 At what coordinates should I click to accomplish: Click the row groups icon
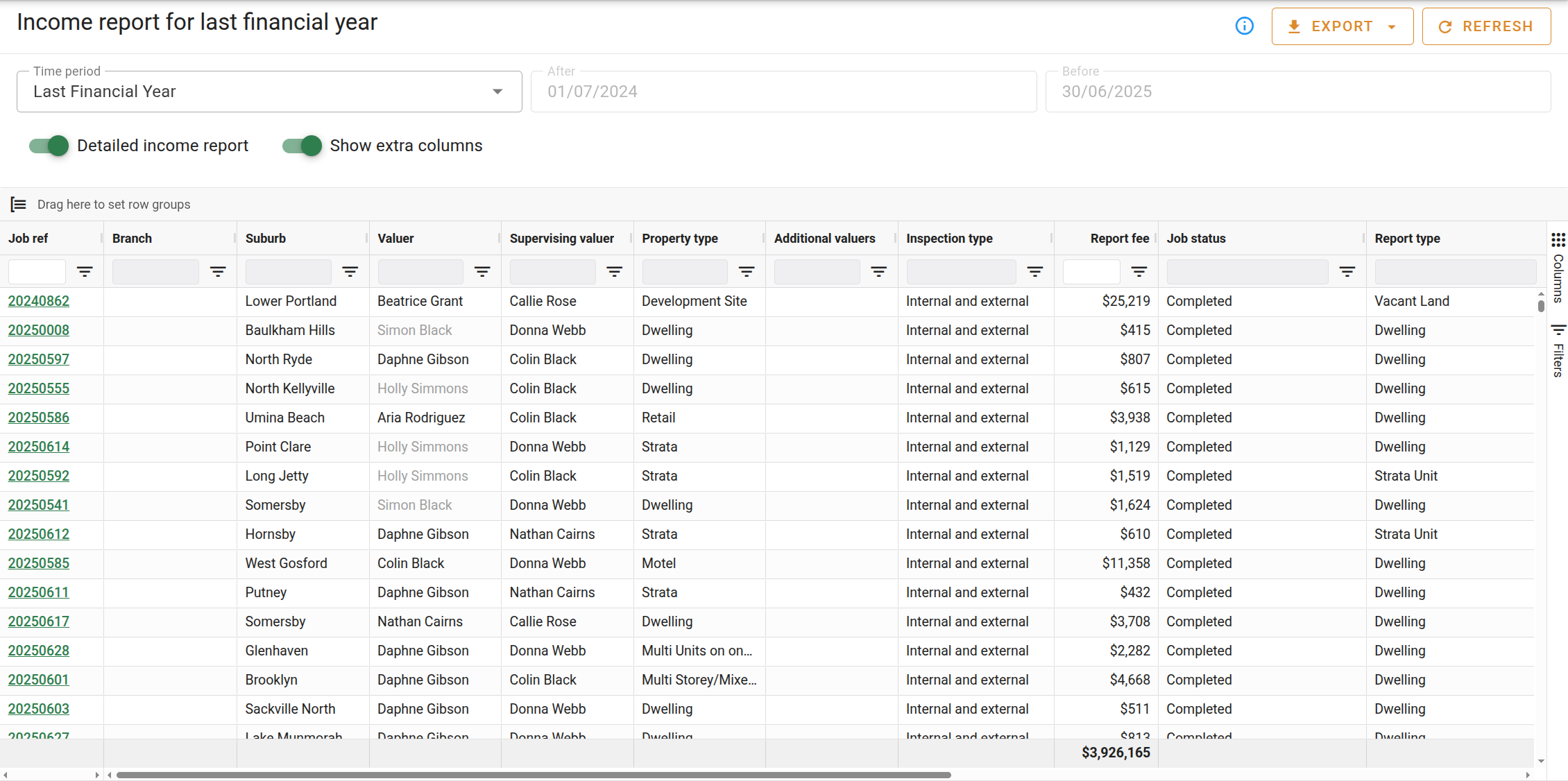(19, 205)
